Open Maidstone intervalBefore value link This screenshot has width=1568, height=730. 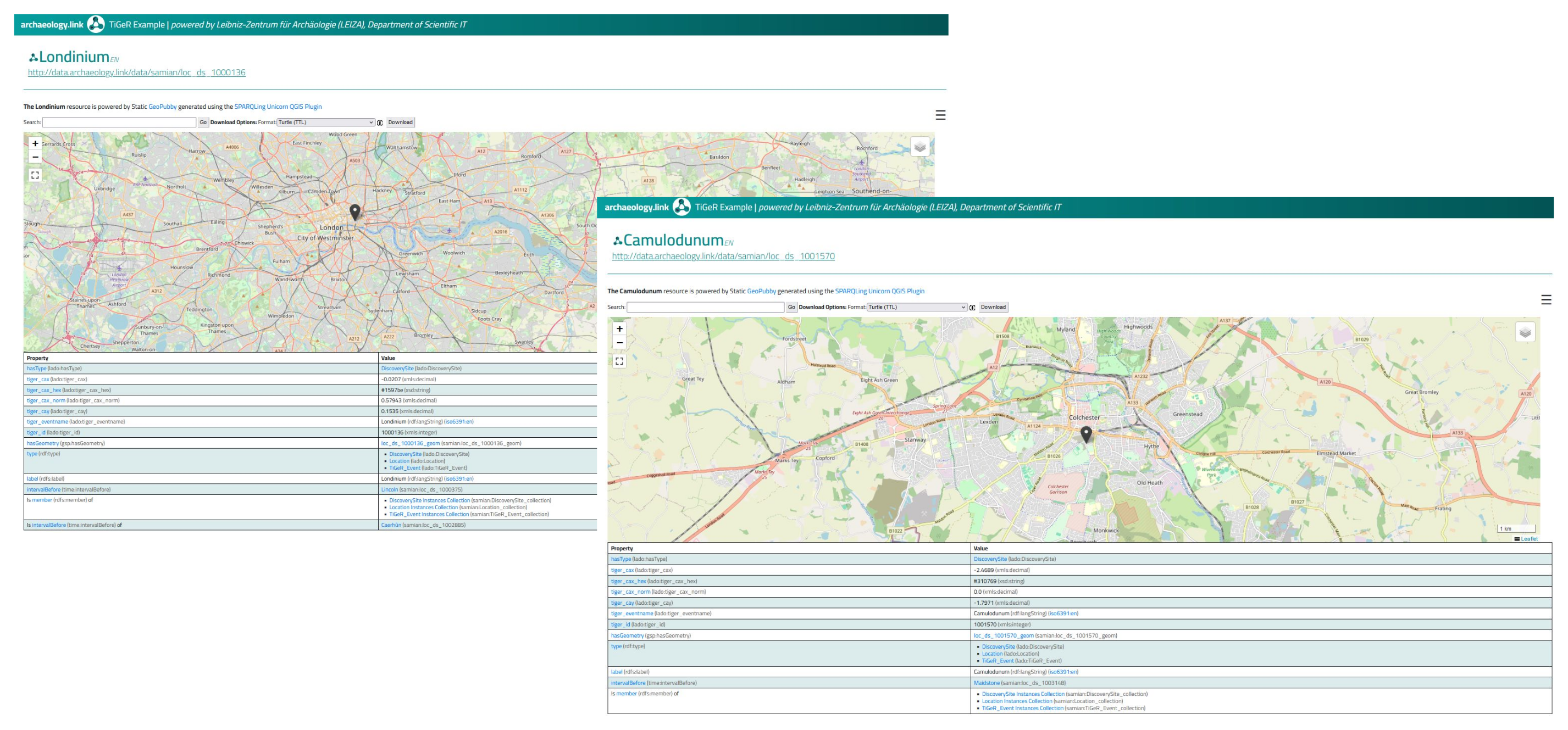click(x=987, y=683)
